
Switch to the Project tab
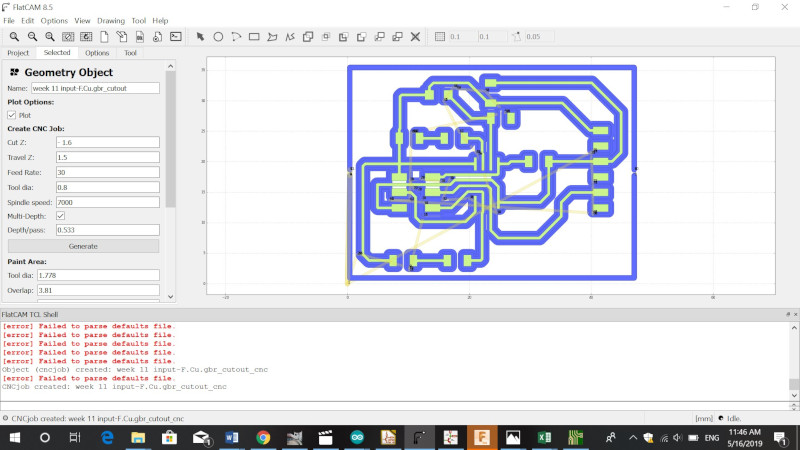pos(18,53)
